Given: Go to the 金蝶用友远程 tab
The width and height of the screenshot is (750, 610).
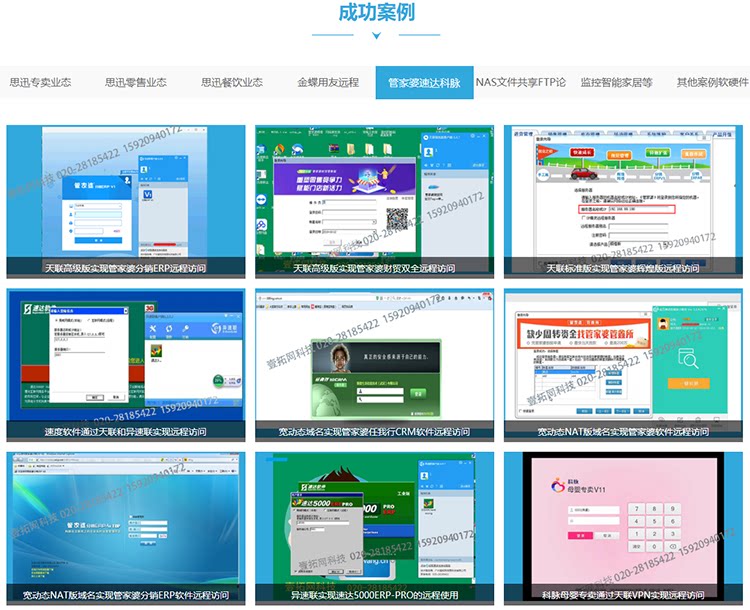Looking at the screenshot, I should 328,82.
